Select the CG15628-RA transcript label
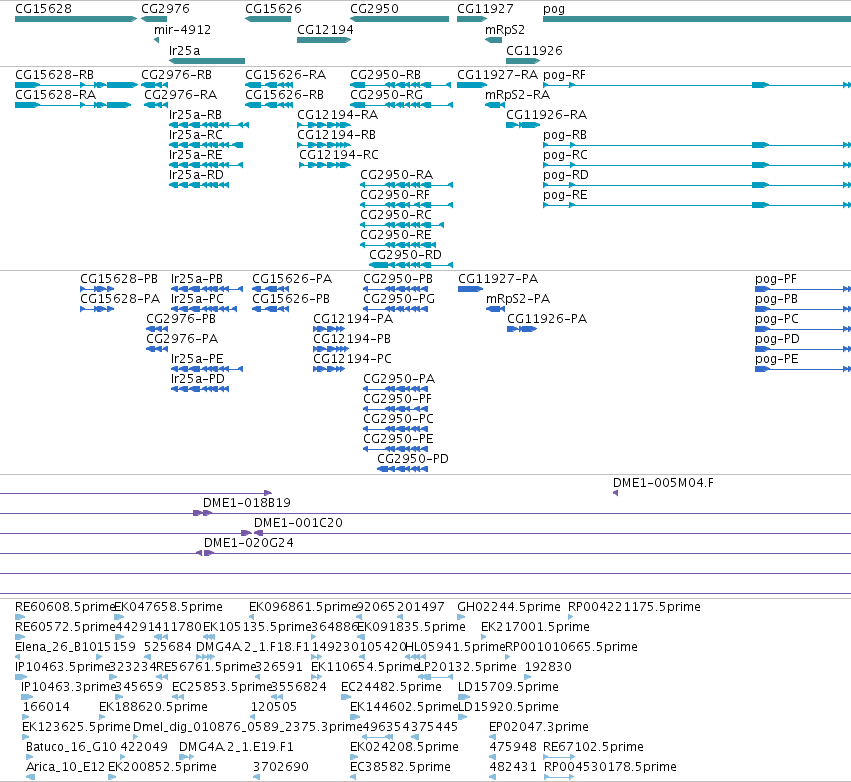Image resolution: width=851 pixels, height=782 pixels. pos(55,95)
